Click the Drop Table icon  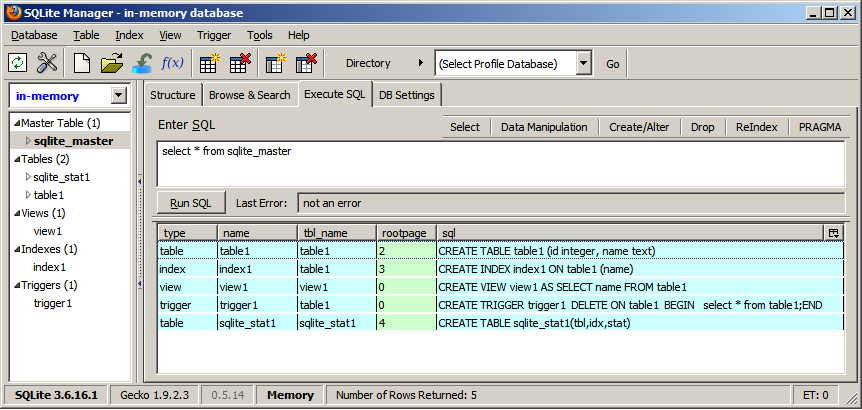pyautogui.click(x=240, y=63)
